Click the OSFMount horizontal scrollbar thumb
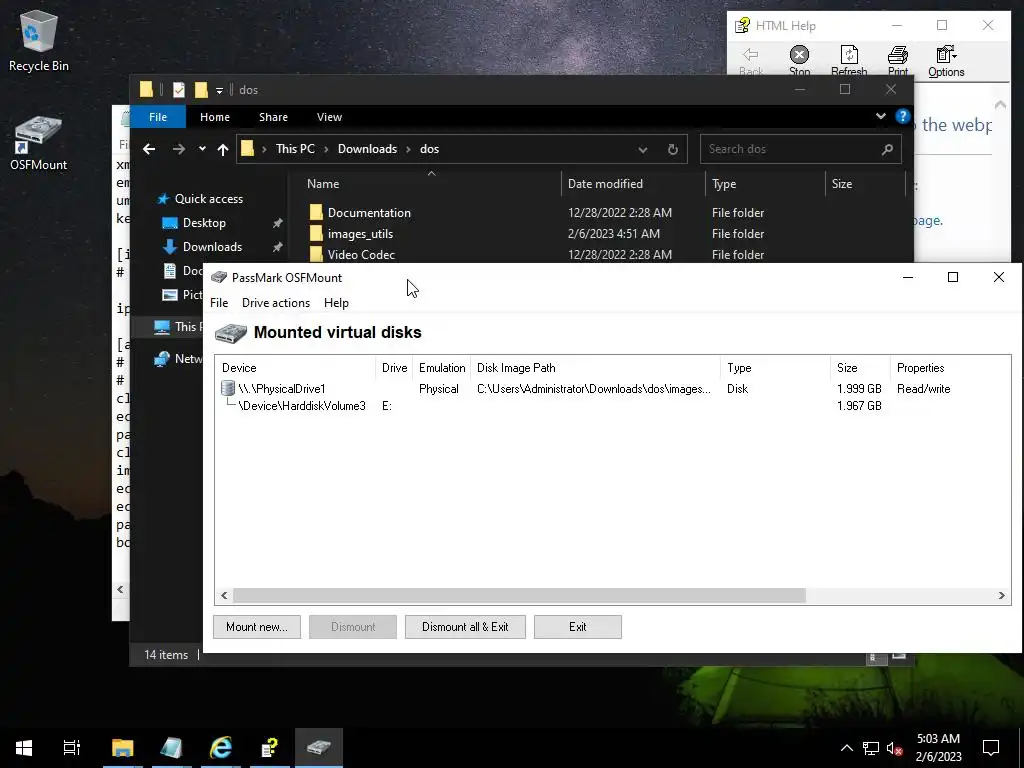 [519, 596]
